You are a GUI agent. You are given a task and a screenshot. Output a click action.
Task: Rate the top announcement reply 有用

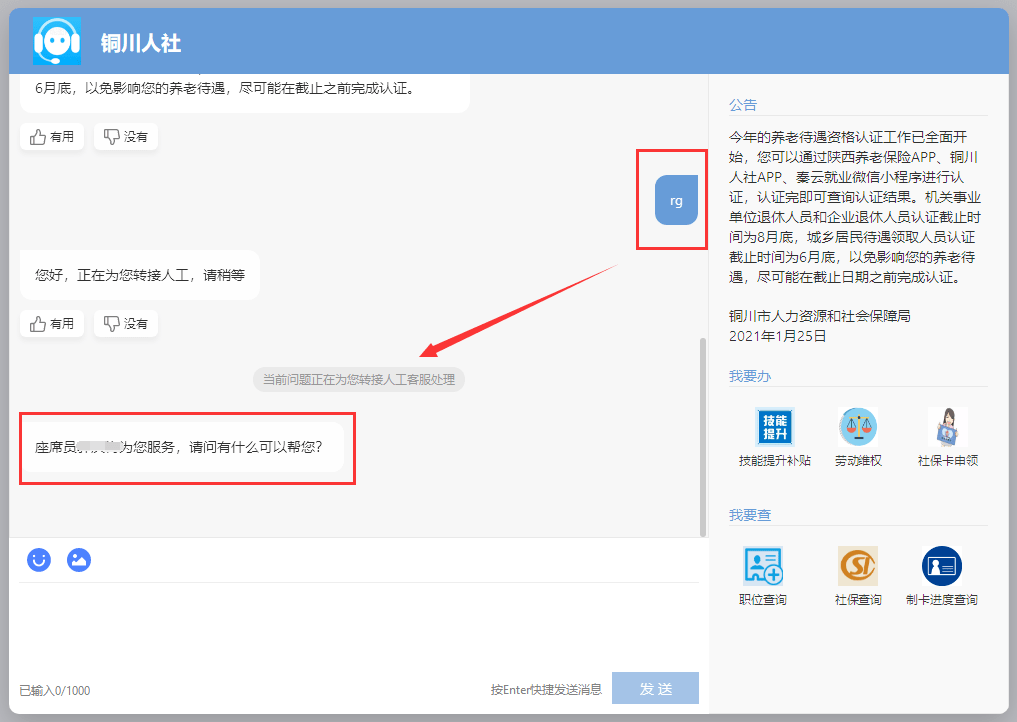[52, 137]
